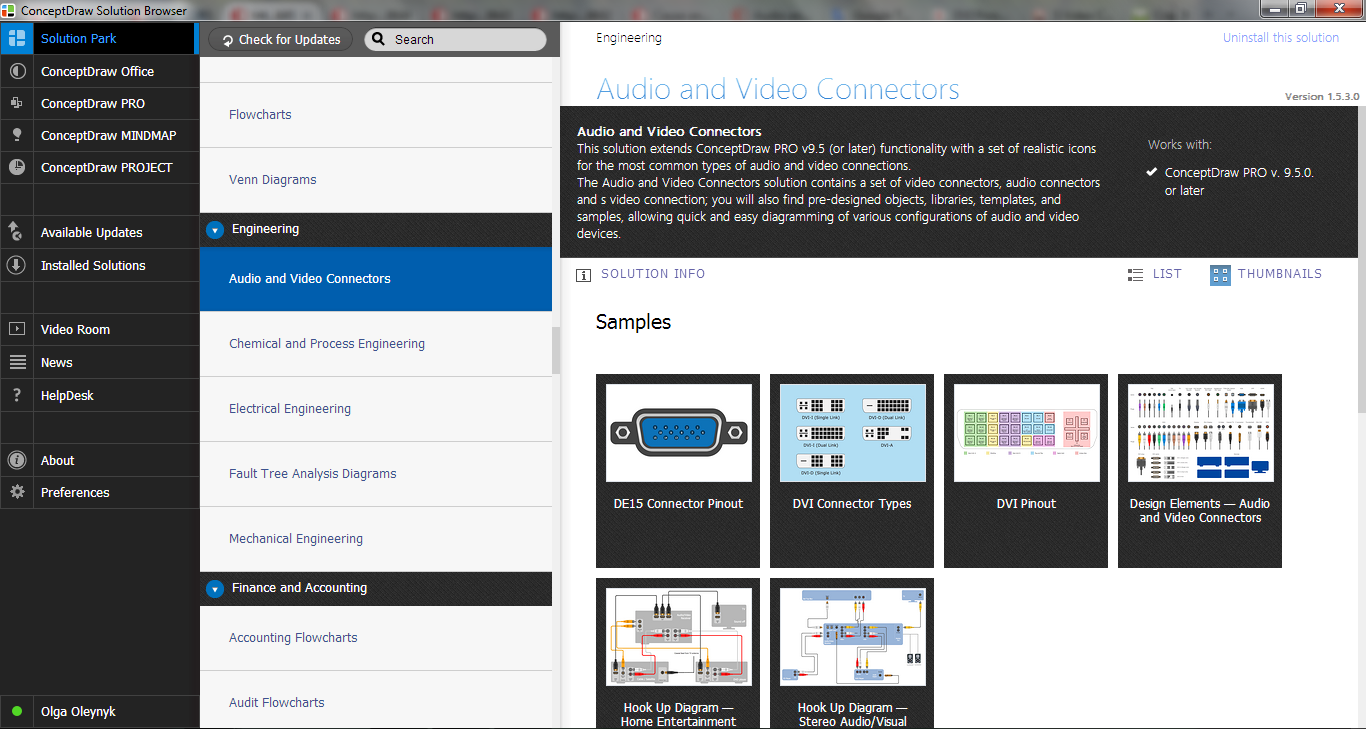Viewport: 1366px width, 729px height.
Task: Open ConceptDraw PRO from the sidebar
Action: tap(90, 103)
